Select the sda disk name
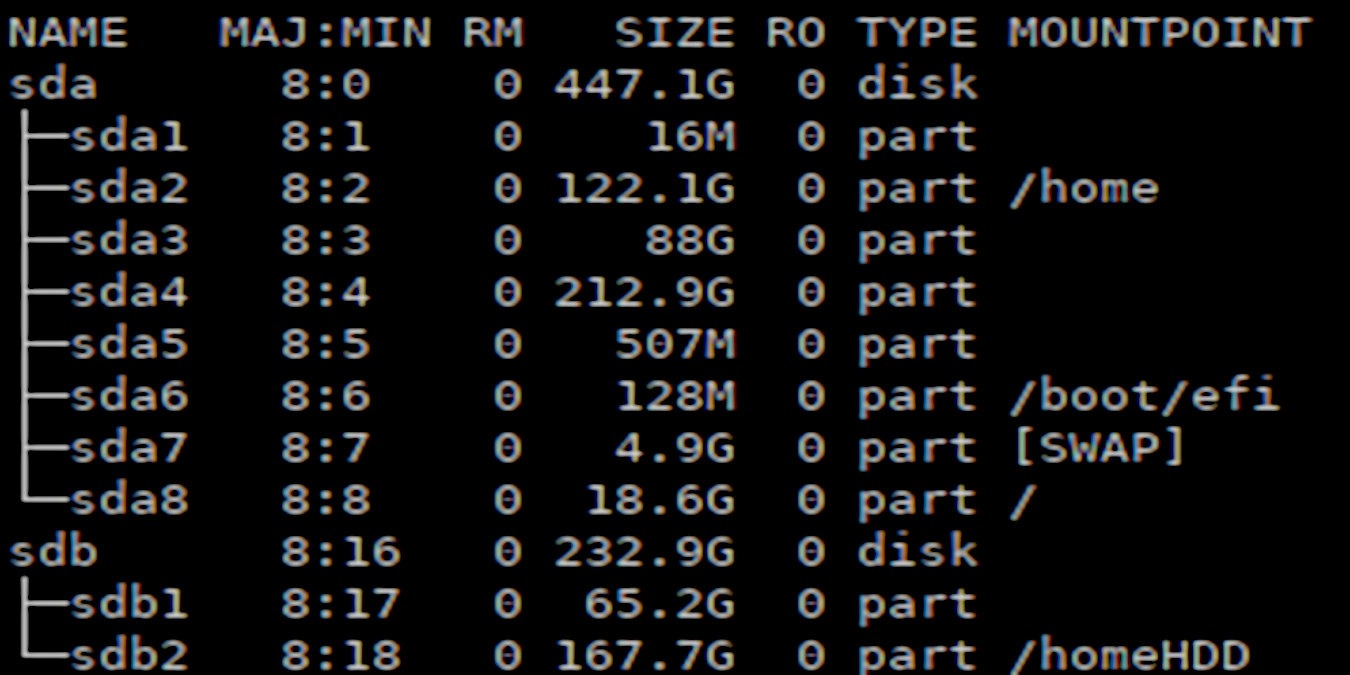This screenshot has height=675, width=1350. [x=53, y=85]
